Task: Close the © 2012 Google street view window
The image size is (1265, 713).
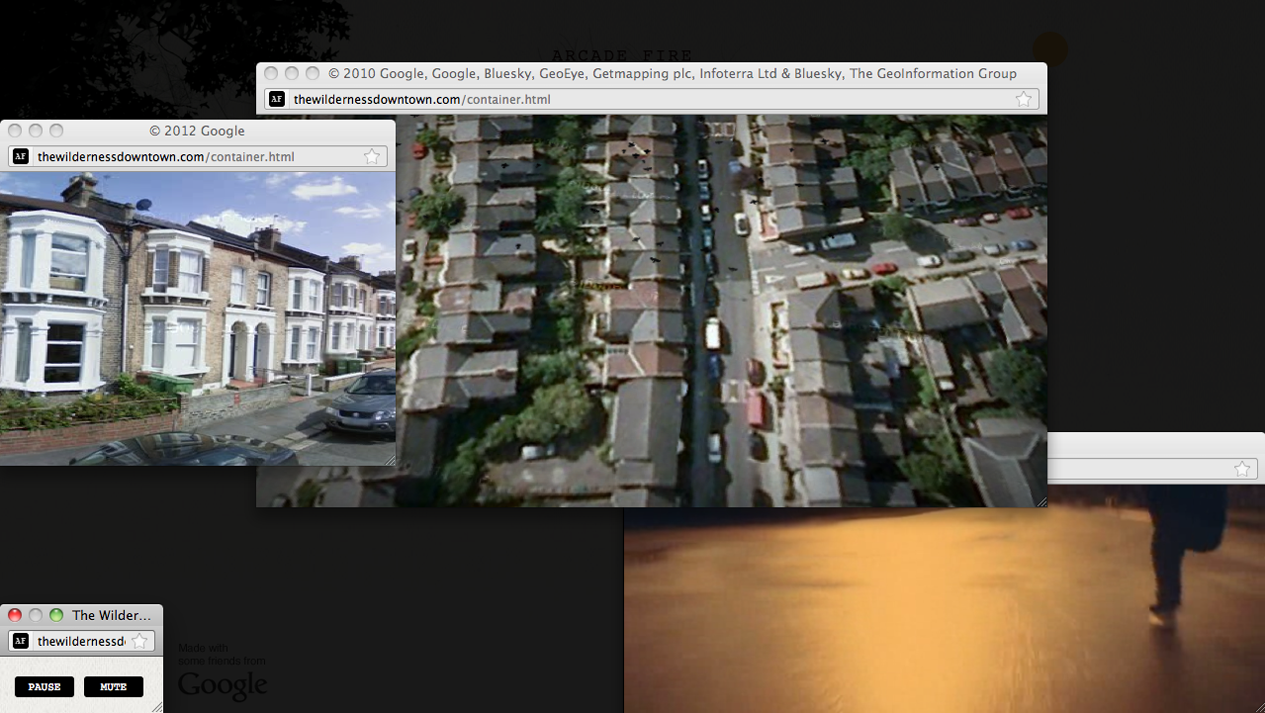Action: (x=15, y=131)
